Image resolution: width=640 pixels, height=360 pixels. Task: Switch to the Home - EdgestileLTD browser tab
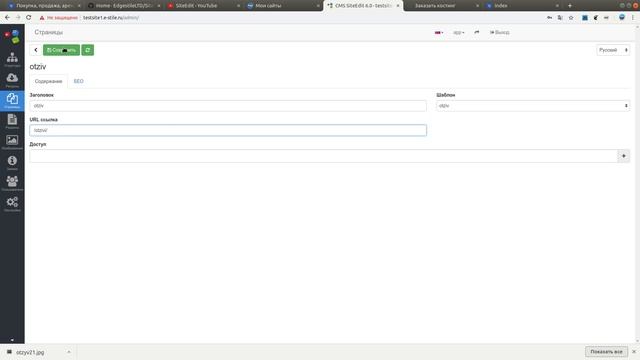[123, 6]
